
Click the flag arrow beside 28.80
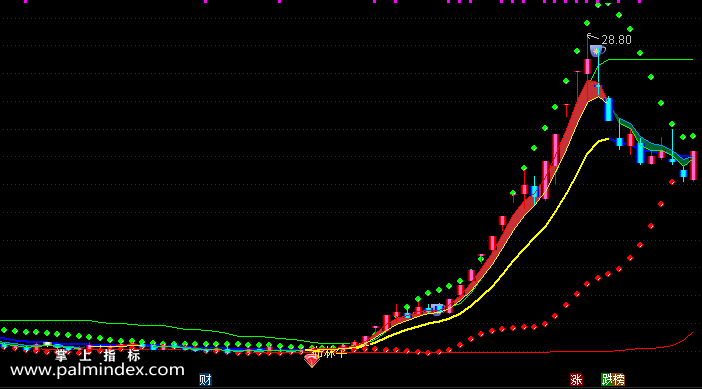(593, 36)
